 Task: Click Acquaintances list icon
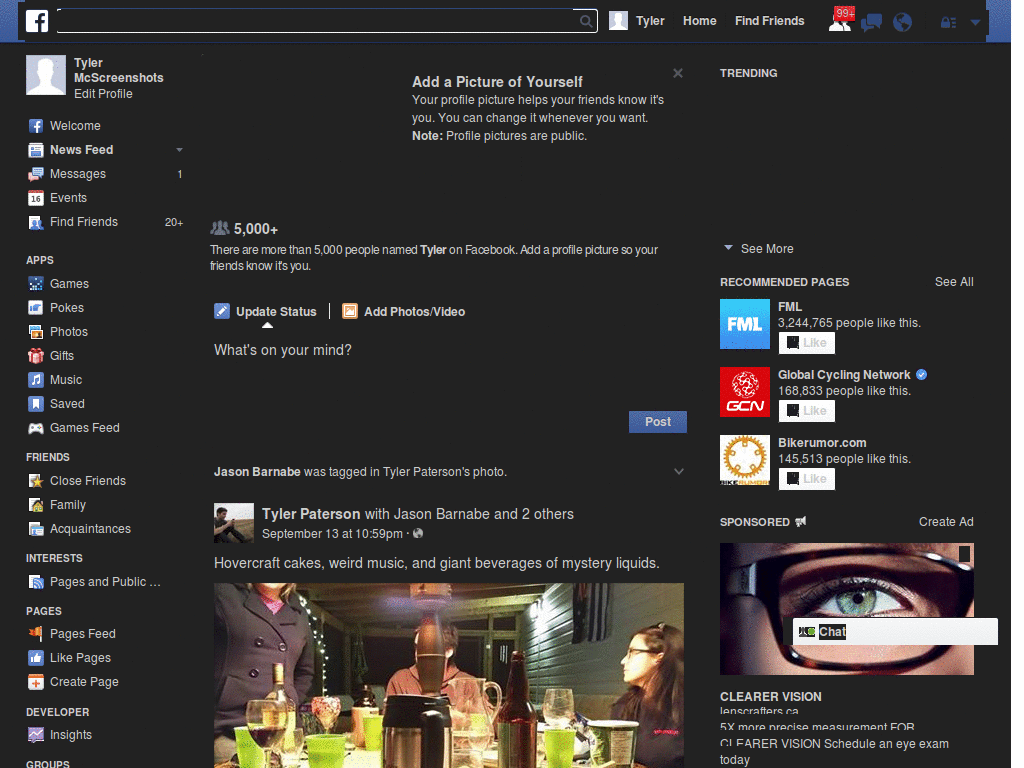pos(36,529)
